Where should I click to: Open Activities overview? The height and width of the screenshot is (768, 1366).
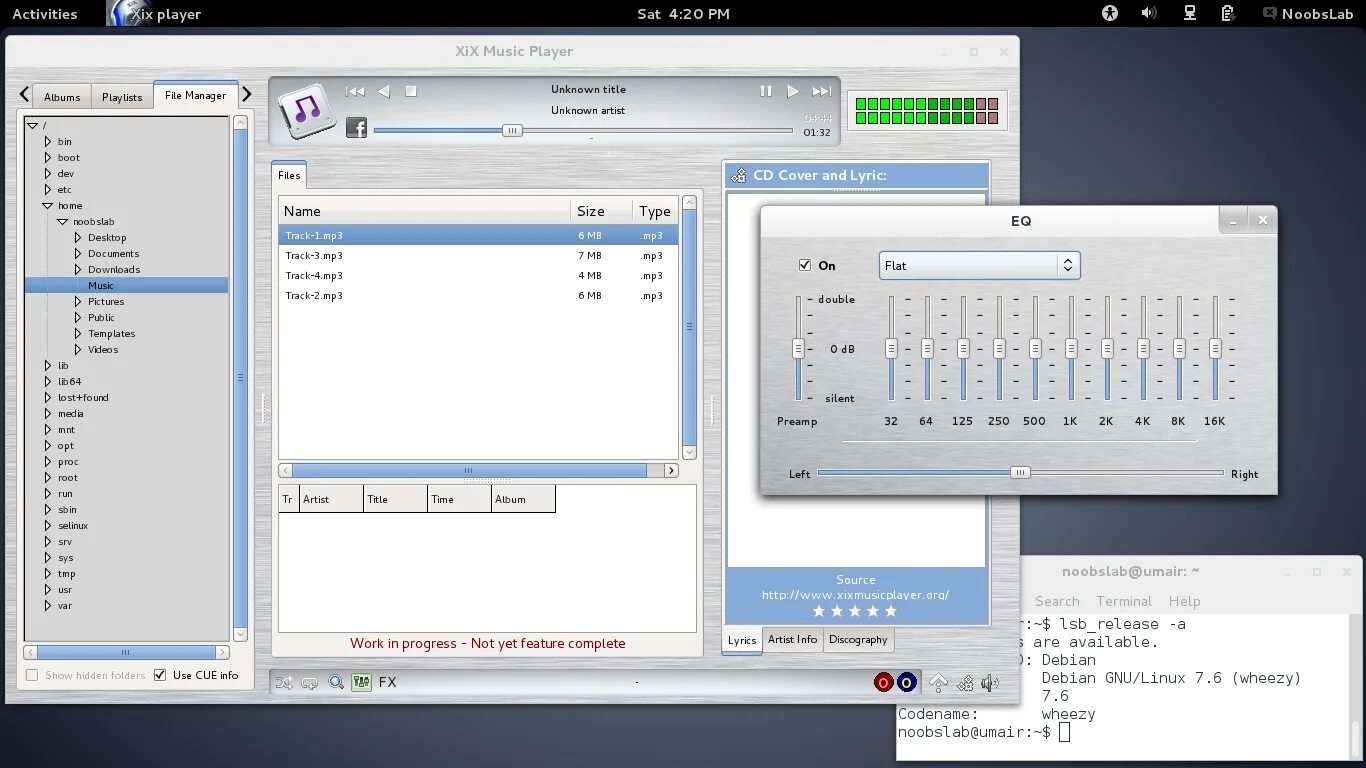pyautogui.click(x=44, y=14)
